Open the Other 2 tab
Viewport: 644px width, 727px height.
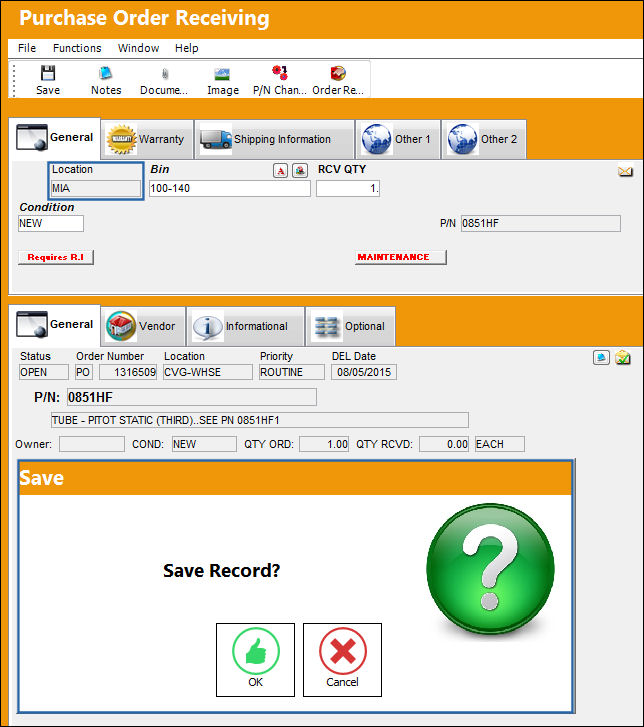click(484, 139)
